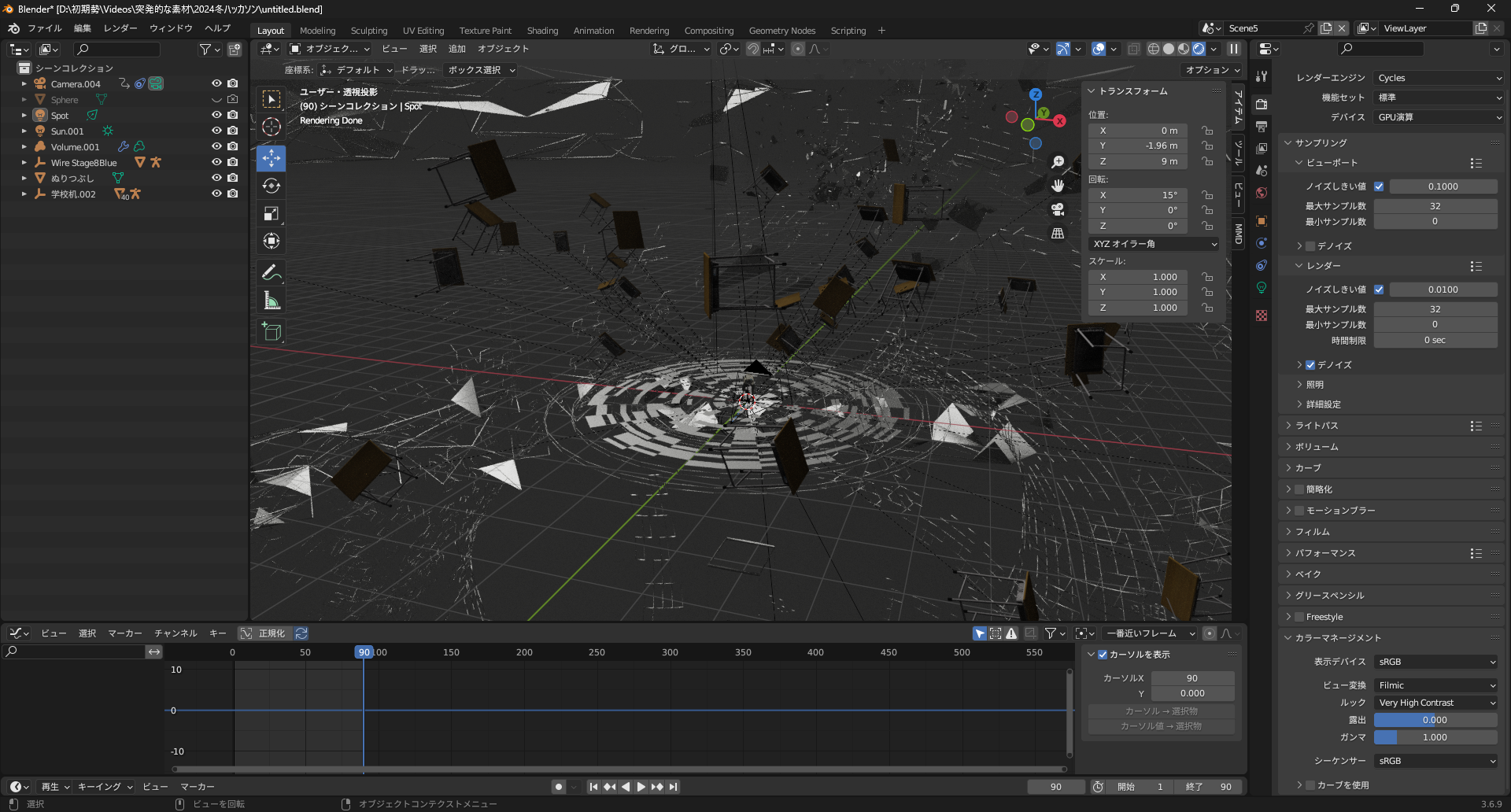Click the viewport Options button
Screen dimensions: 1511x812
click(1212, 70)
